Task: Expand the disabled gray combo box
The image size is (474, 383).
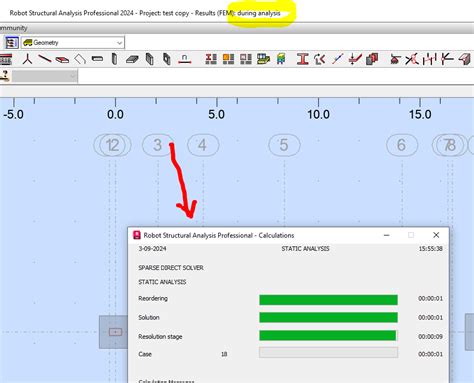Action: [45, 76]
